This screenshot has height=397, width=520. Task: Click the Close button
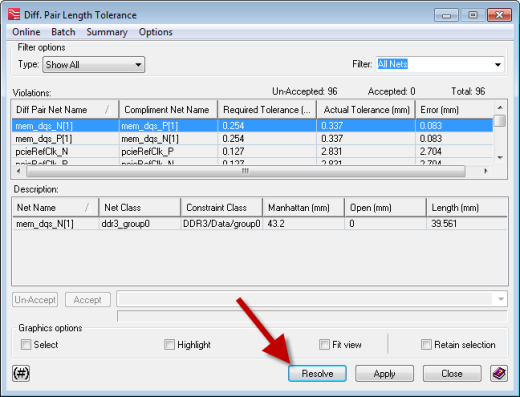coord(452,373)
